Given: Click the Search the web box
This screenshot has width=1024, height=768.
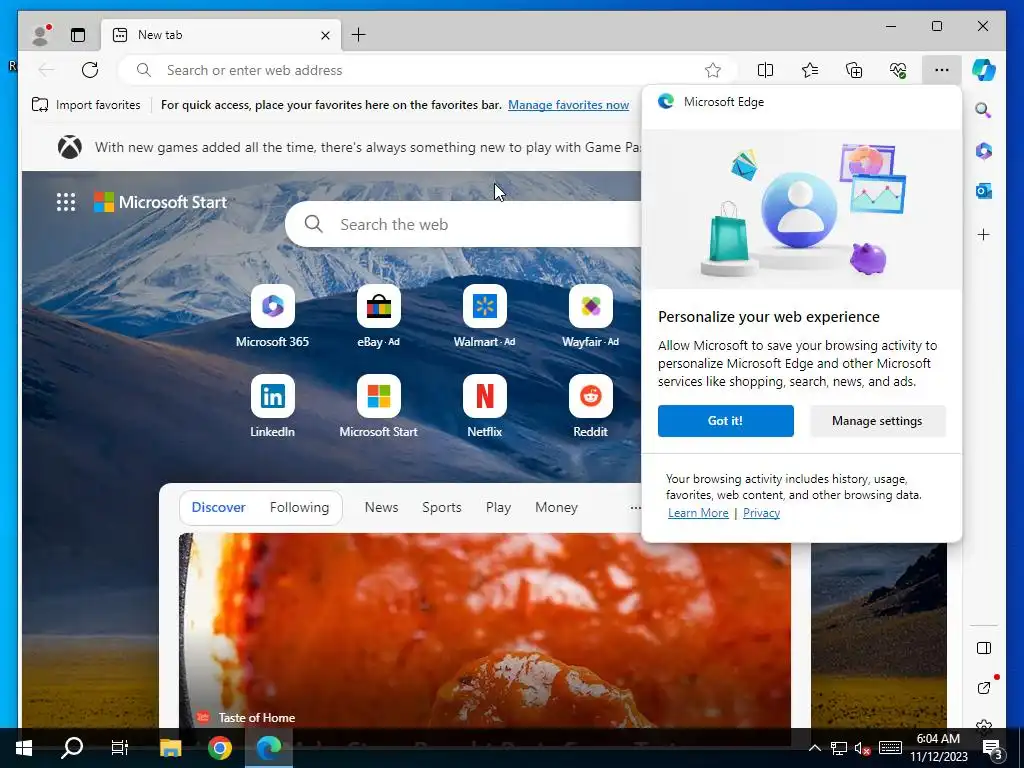Looking at the screenshot, I should 464,225.
